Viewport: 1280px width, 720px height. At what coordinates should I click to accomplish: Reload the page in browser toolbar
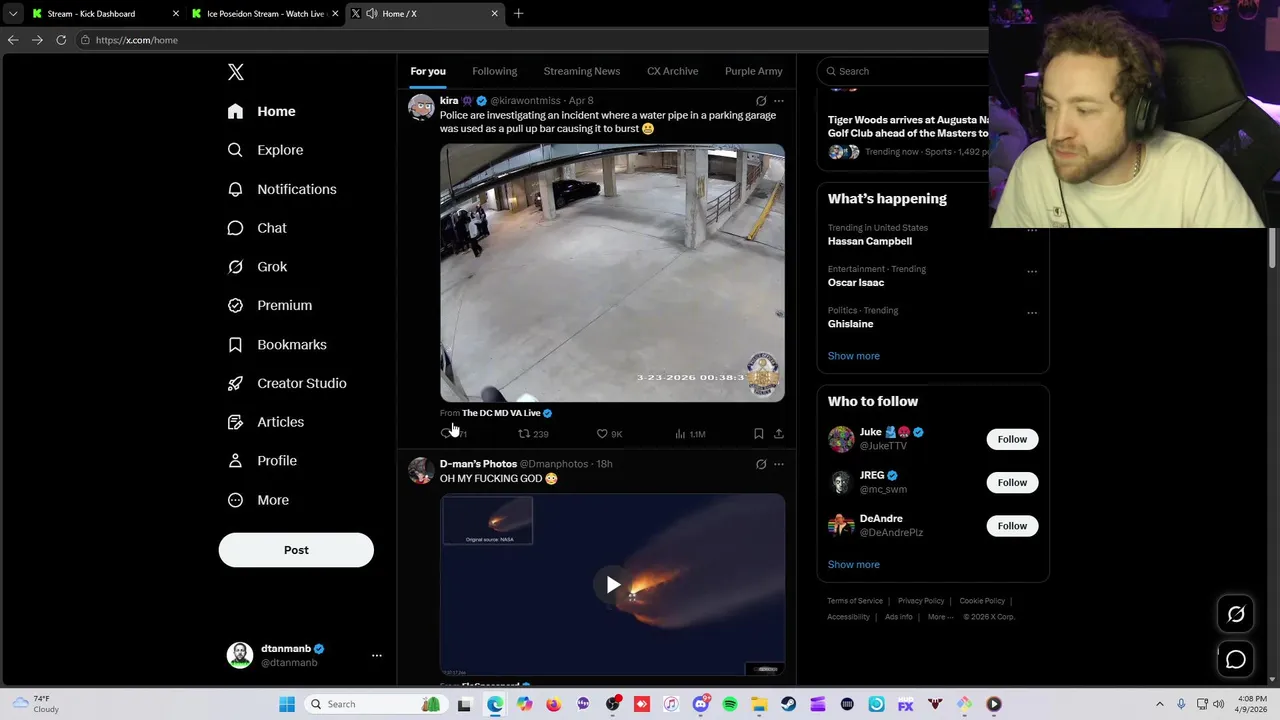pyautogui.click(x=61, y=40)
